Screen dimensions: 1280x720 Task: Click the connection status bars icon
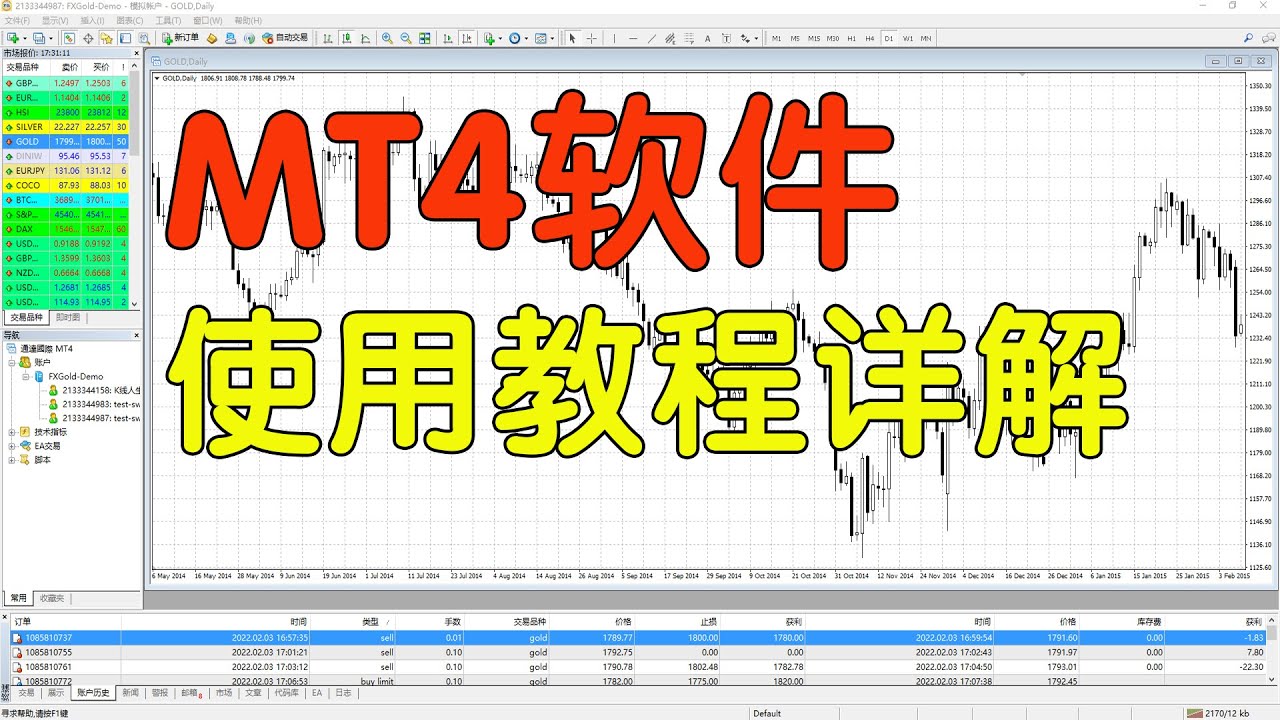1193,713
